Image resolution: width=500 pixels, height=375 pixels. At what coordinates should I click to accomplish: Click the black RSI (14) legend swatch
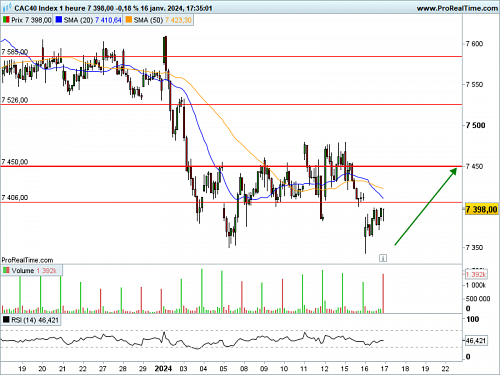point(6,320)
